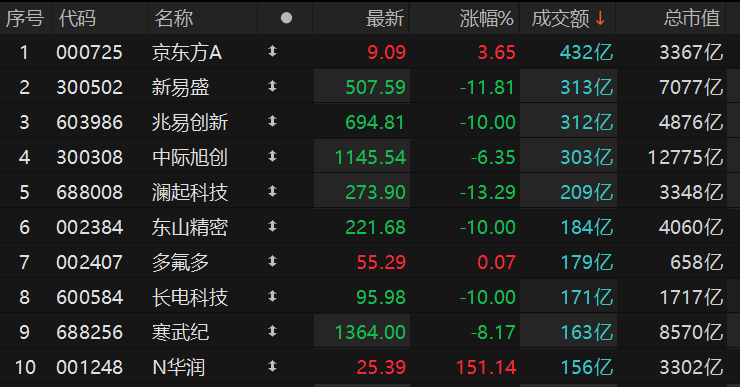This screenshot has height=387, width=740.
Task: Click market cap 7077亿
Action: click(x=691, y=87)
